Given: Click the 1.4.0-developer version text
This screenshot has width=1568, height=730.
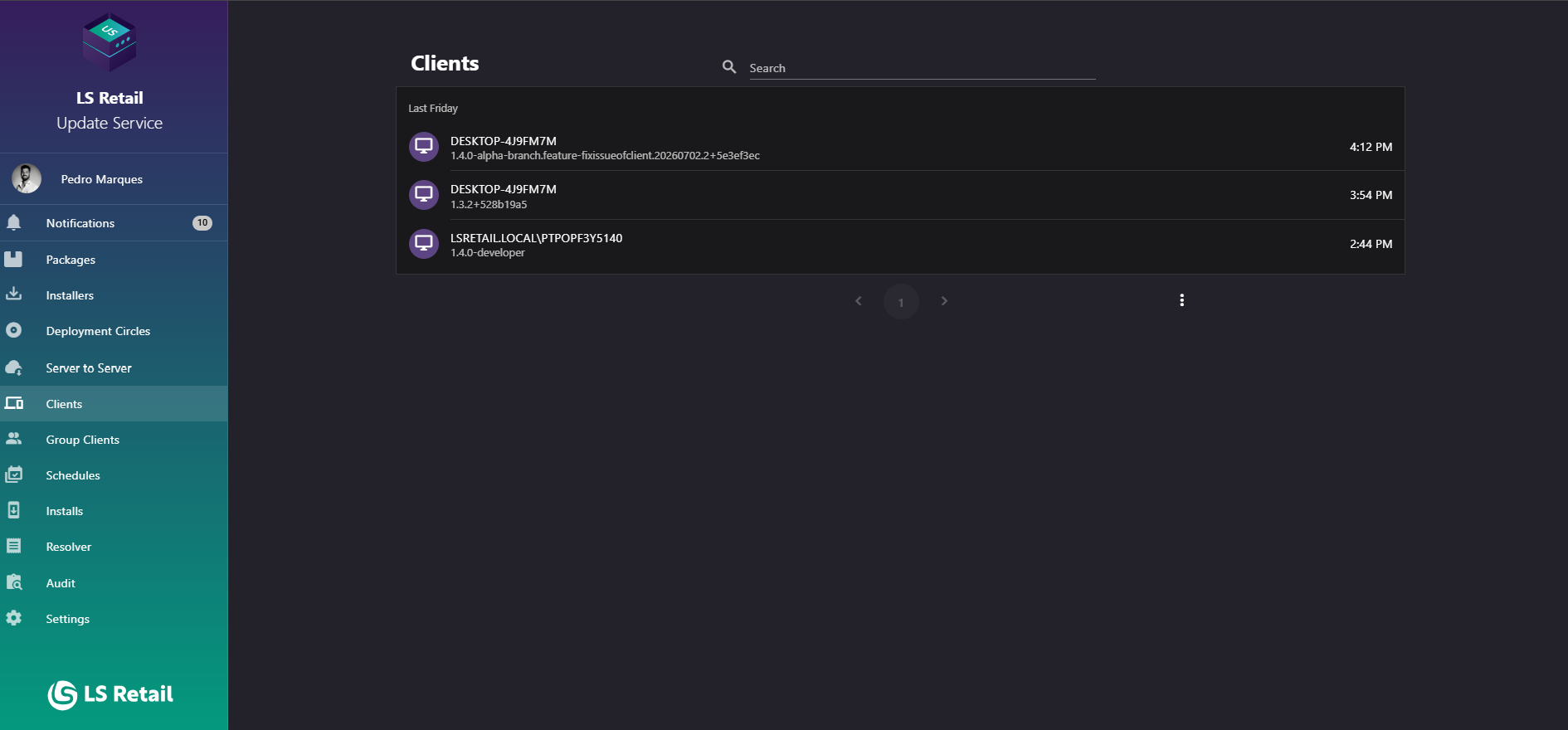Looking at the screenshot, I should [488, 253].
